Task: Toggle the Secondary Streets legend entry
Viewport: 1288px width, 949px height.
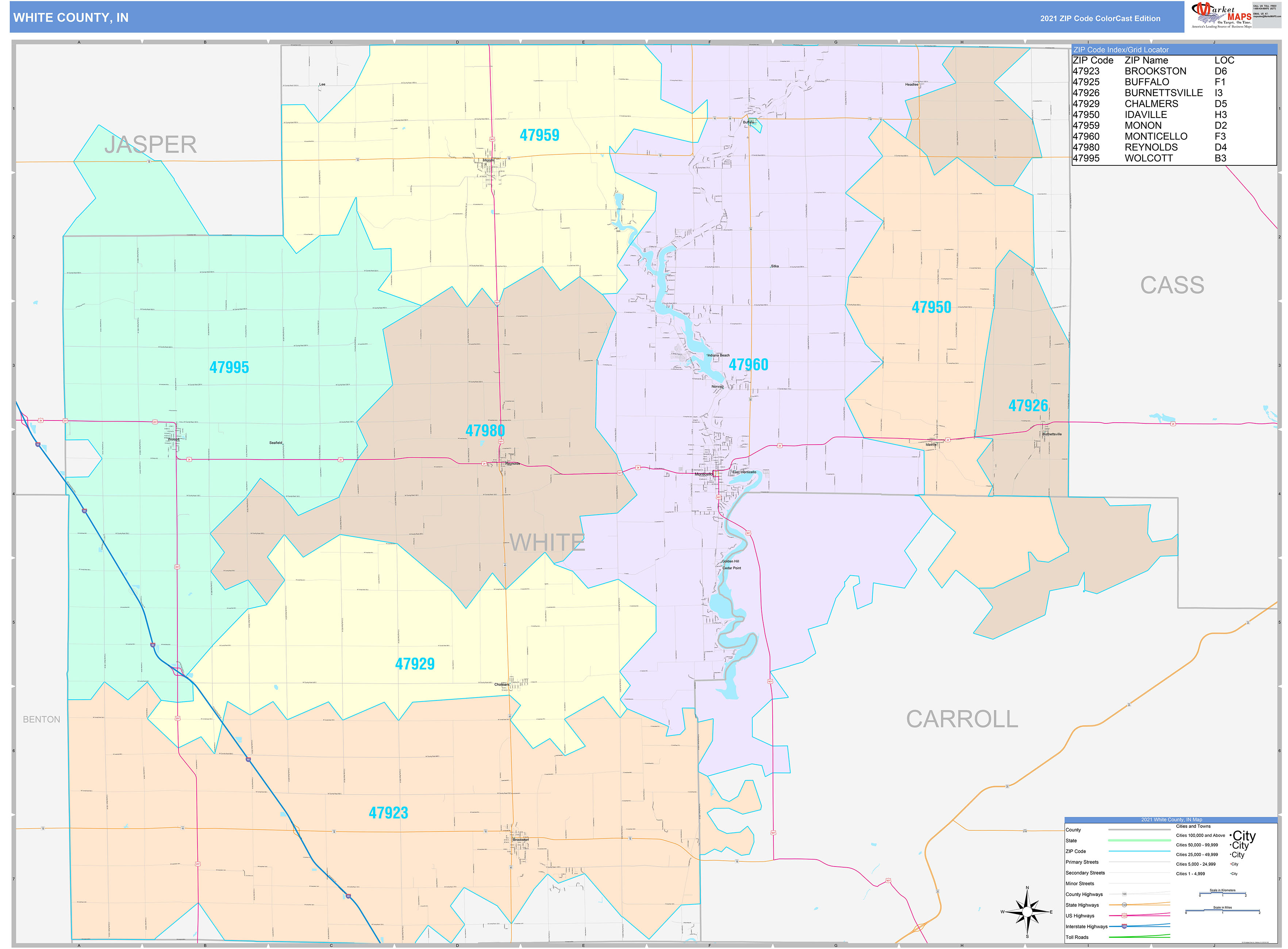Action: tap(1140, 873)
